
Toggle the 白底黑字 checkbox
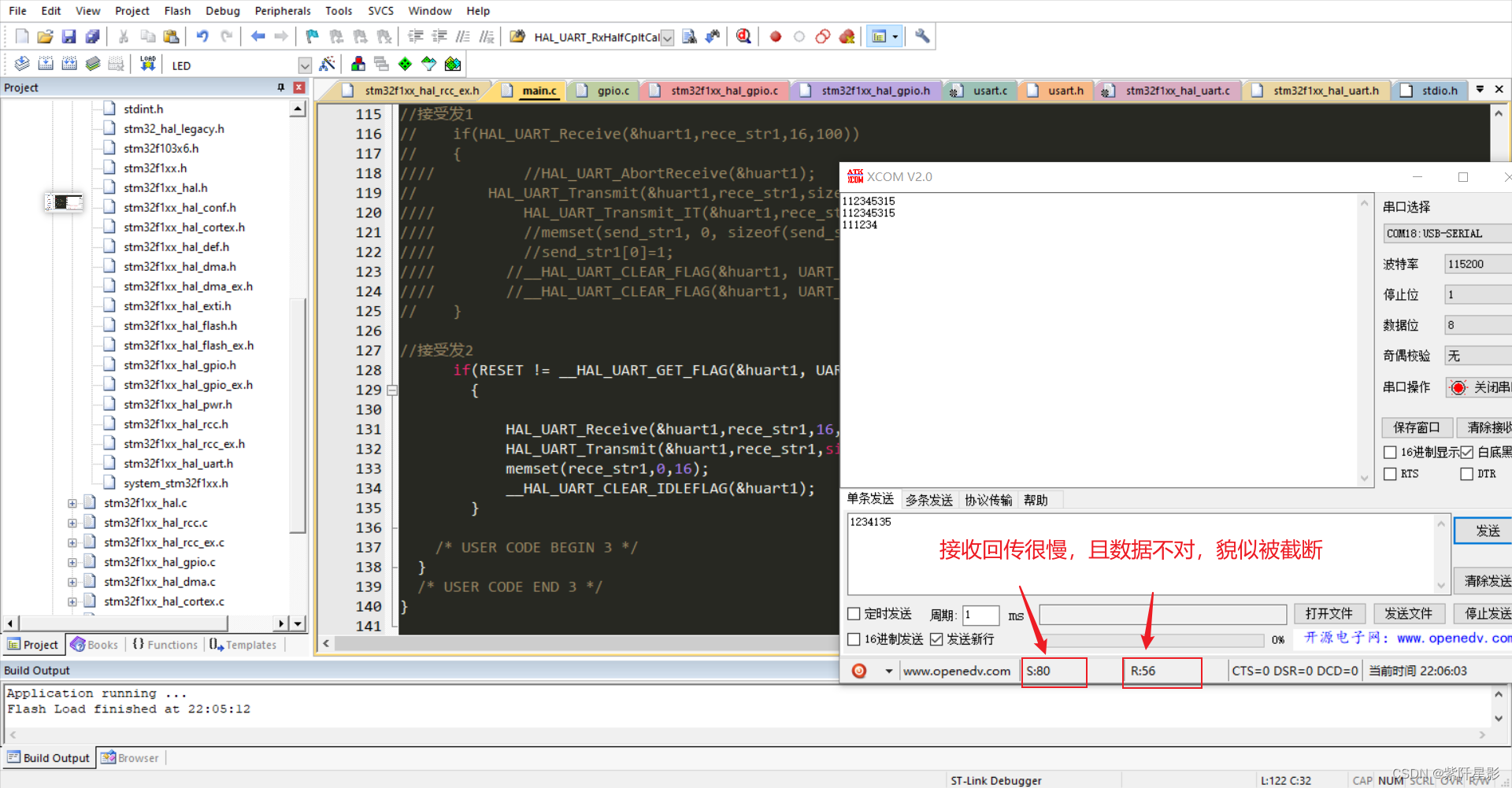coord(1466,452)
